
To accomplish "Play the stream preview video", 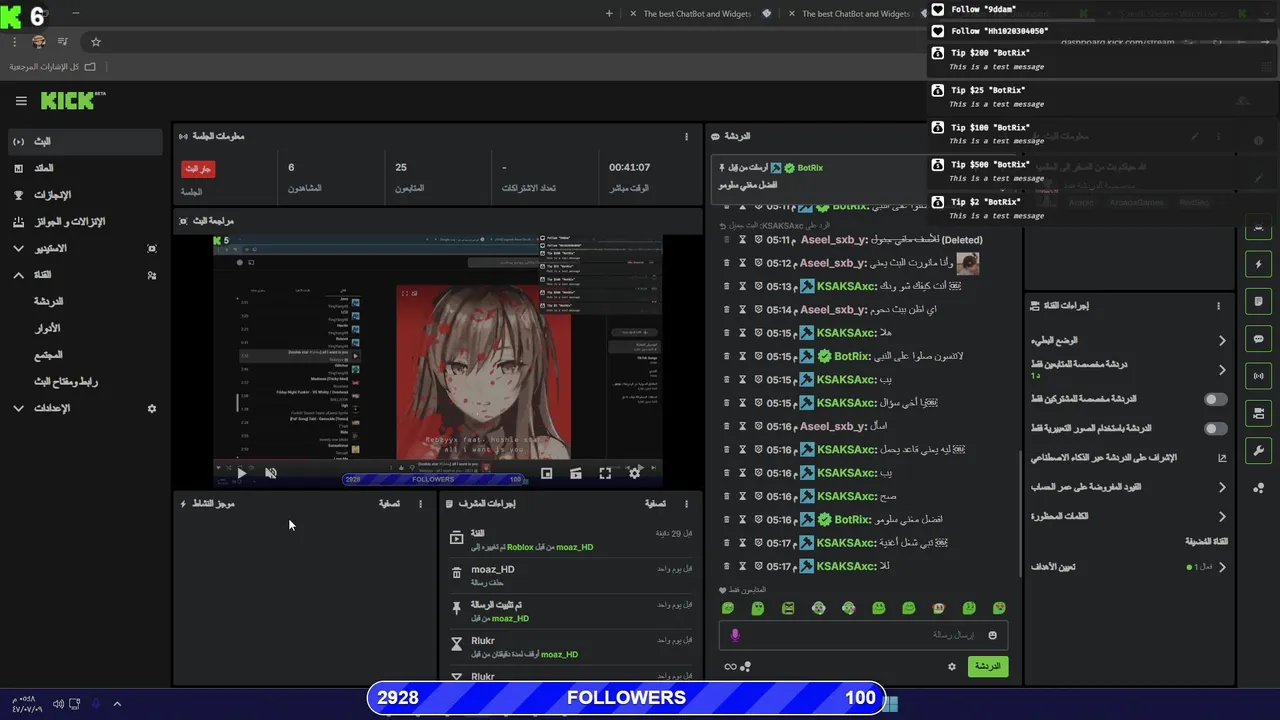I will coord(241,474).
